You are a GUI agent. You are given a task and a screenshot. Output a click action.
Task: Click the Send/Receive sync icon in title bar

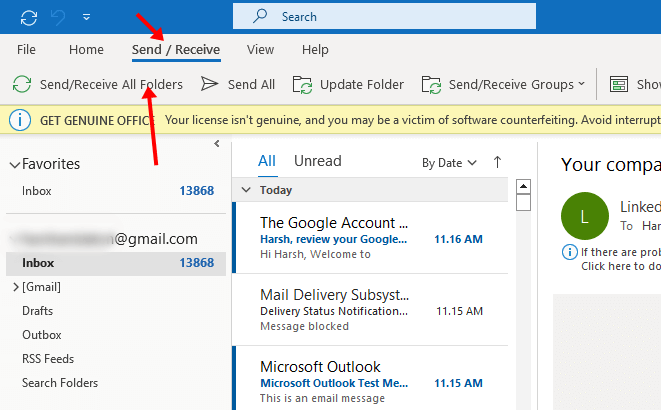[28, 17]
